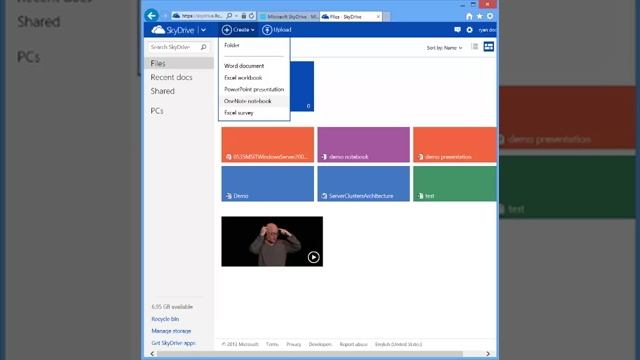Open the SkyDrive settings gear in the header
The image size is (640, 360).
[469, 30]
